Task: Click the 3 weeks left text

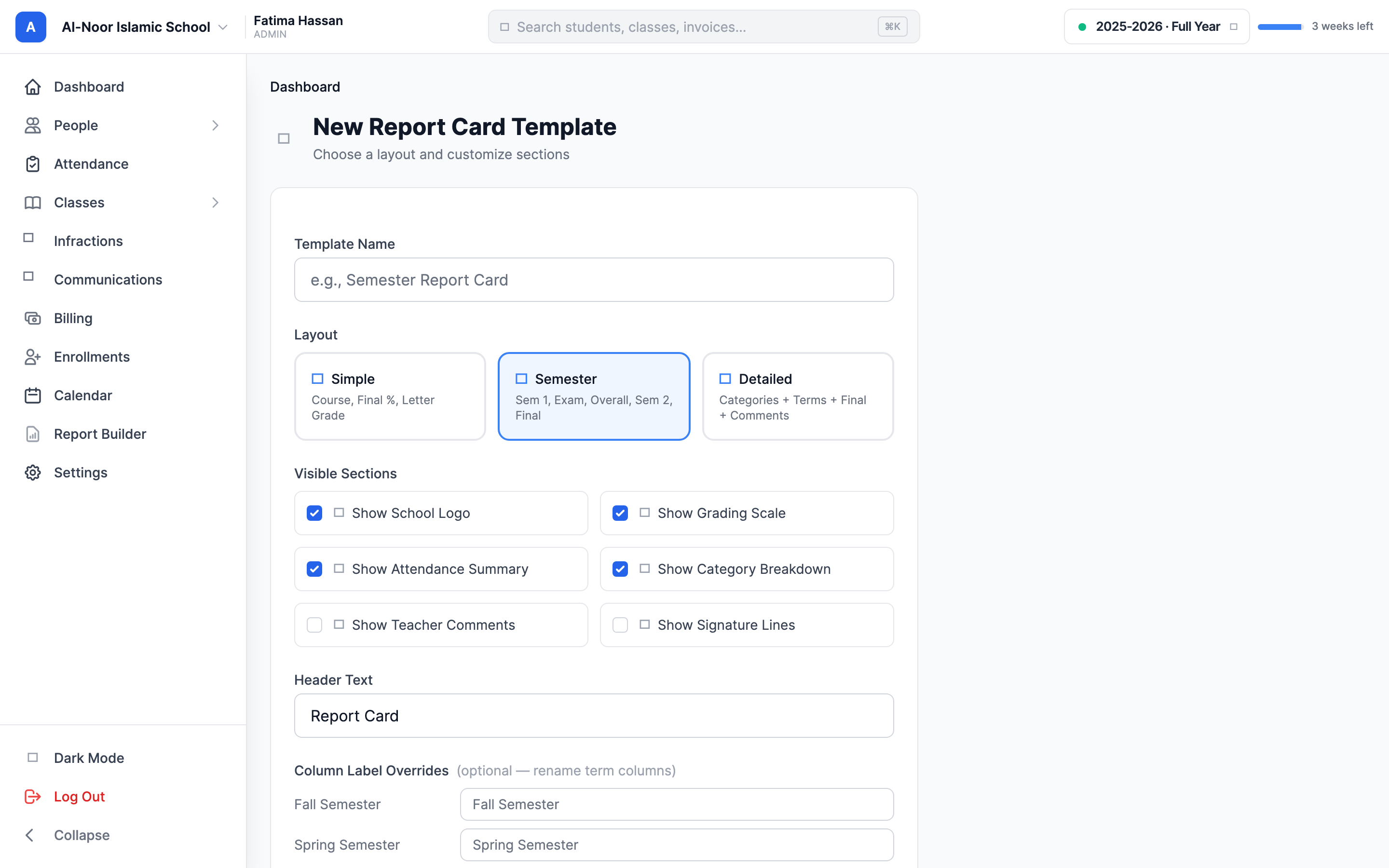Action: (1342, 27)
